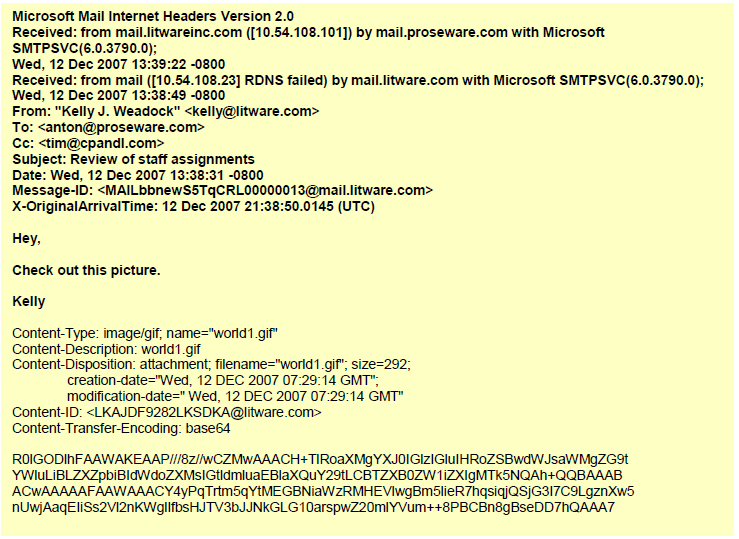This screenshot has height=539, width=739.
Task: Click the last base64 line starting with nUwjAaqEIiSs
Action: point(312,507)
